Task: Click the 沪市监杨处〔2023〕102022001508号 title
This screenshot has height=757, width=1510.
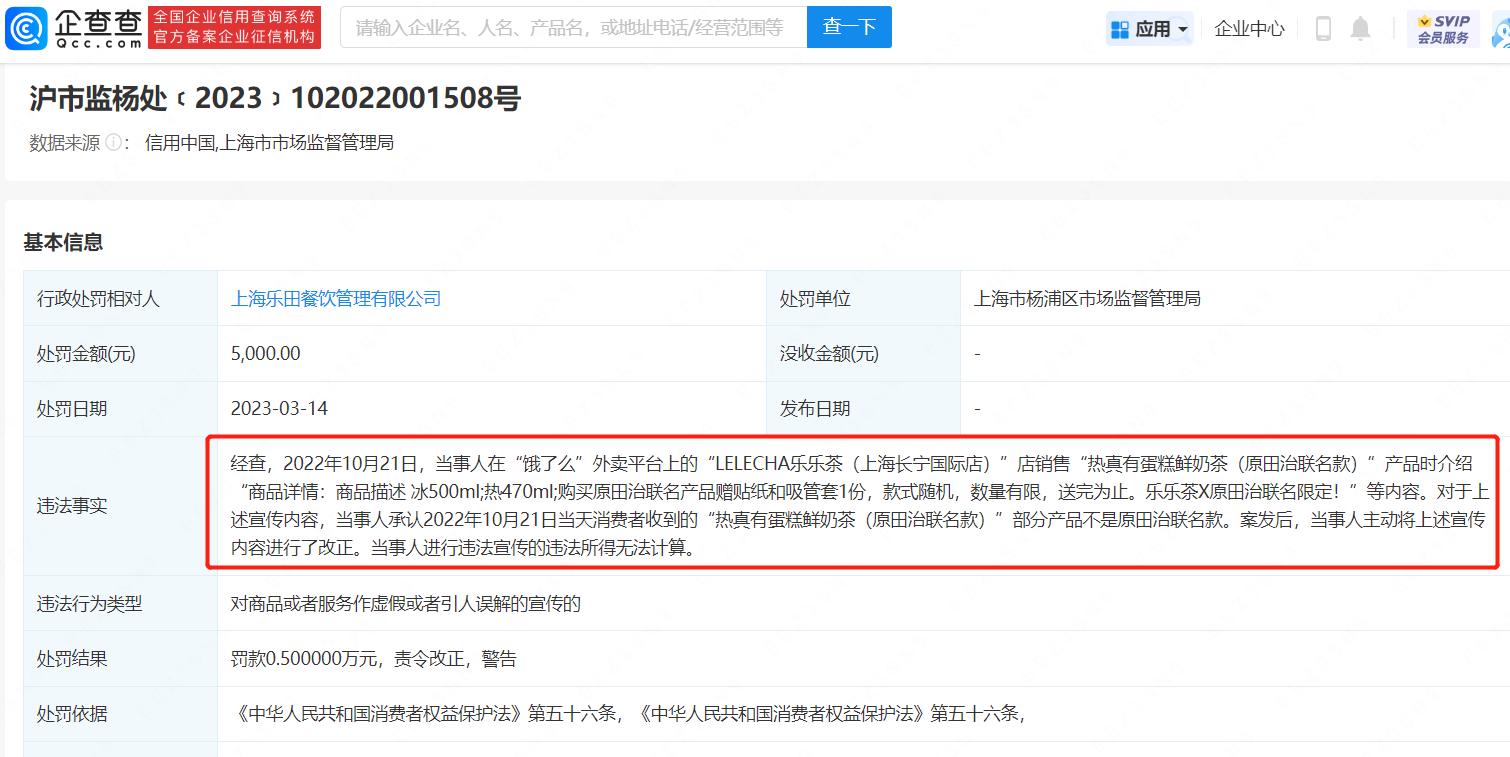Action: click(275, 98)
